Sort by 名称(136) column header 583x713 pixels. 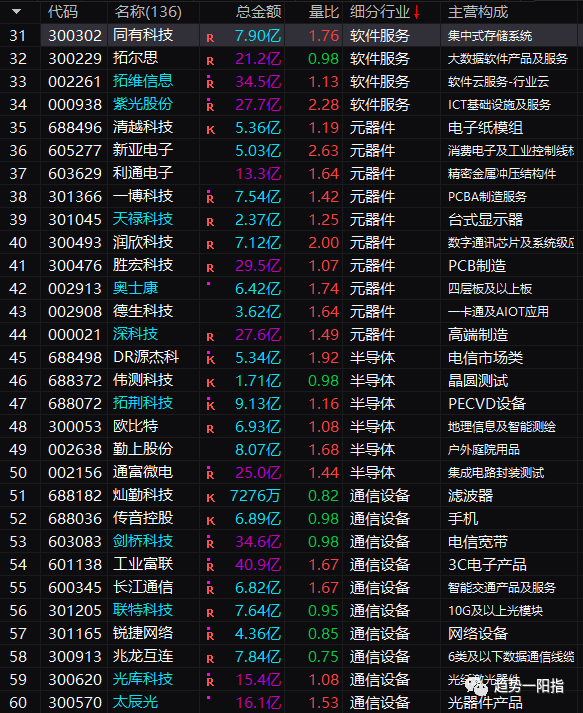point(148,12)
